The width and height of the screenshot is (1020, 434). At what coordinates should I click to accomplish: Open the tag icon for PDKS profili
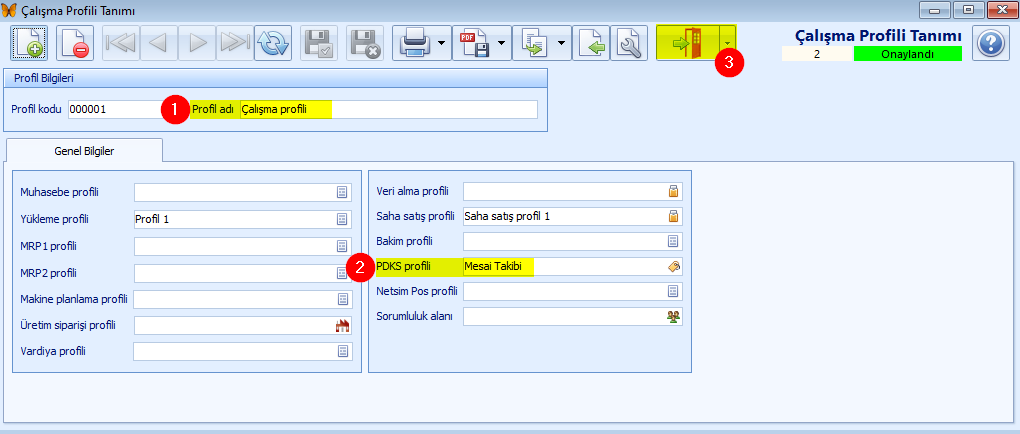tap(673, 266)
